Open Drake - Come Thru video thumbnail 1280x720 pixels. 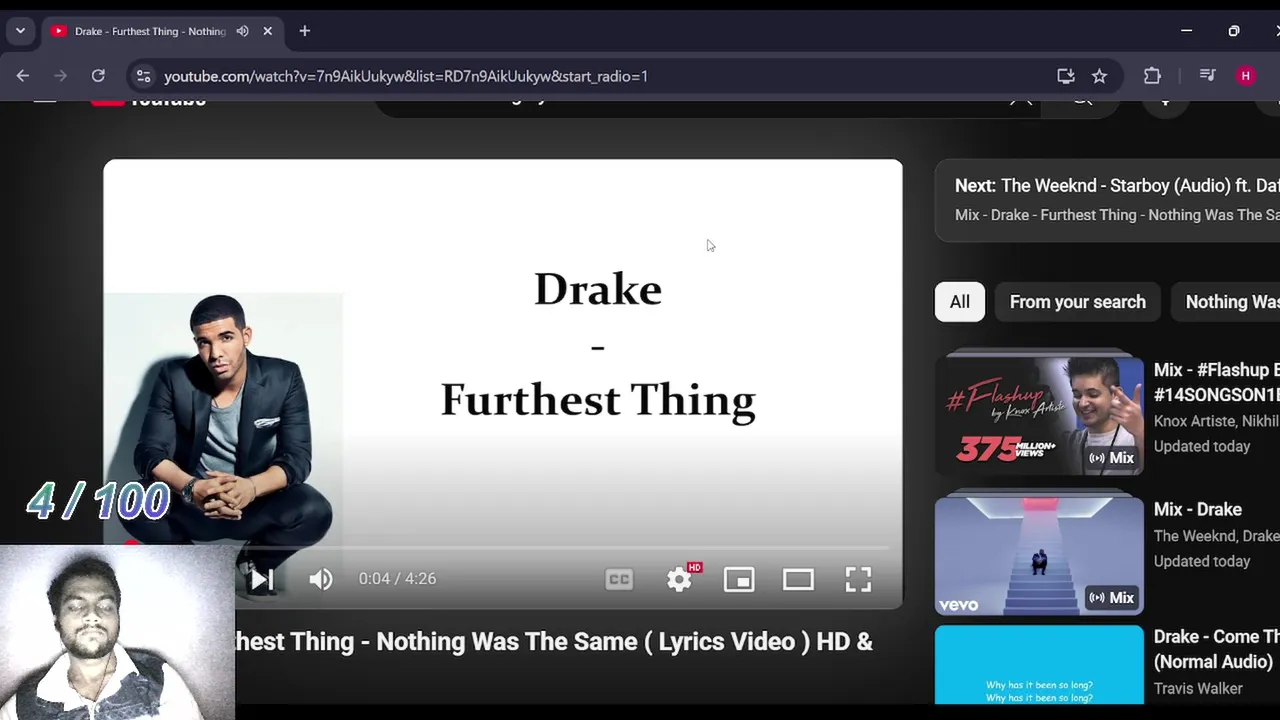point(1039,665)
